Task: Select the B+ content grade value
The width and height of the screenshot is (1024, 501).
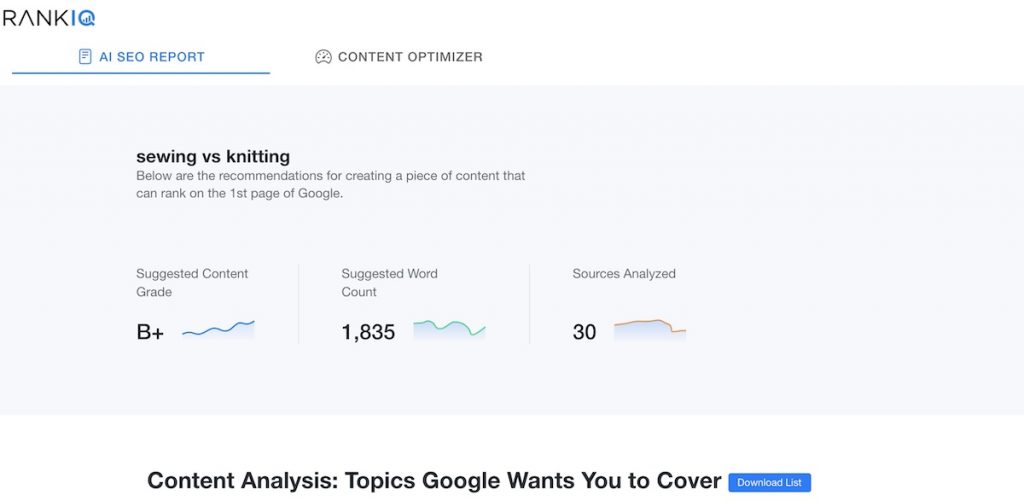Action: tap(150, 332)
